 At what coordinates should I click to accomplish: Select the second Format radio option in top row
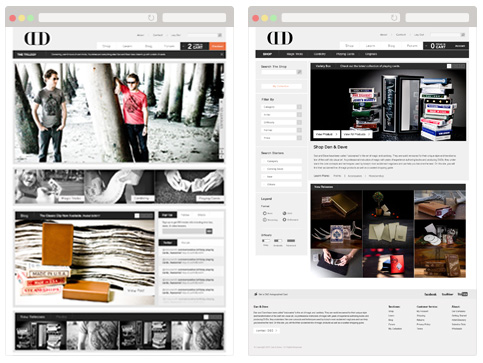coord(284,213)
